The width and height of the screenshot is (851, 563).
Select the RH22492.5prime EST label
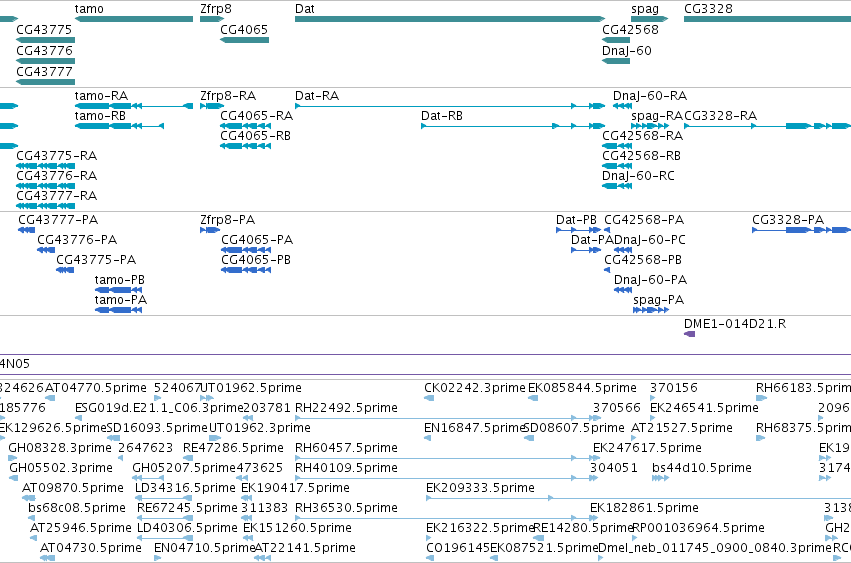pyautogui.click(x=346, y=408)
